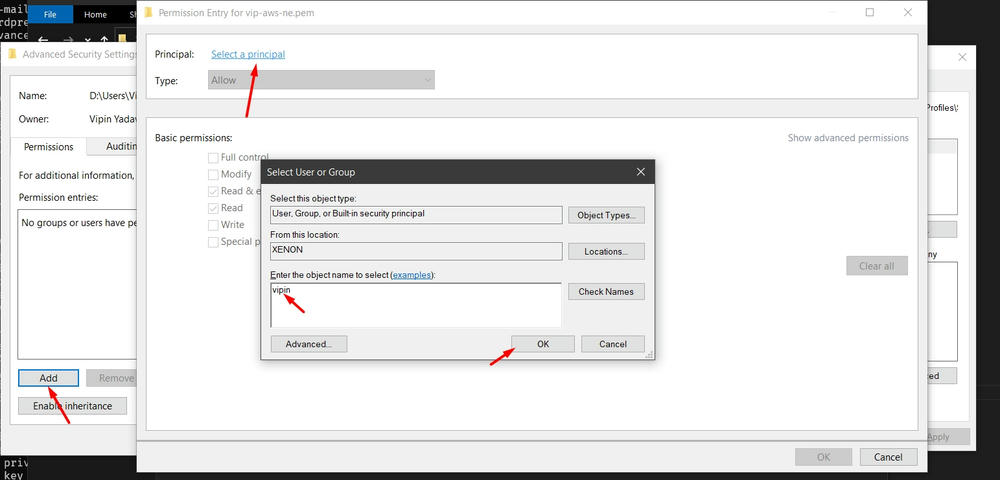Screen dimensions: 1000x480
Task: Click the Clear all button
Action: pos(877,266)
